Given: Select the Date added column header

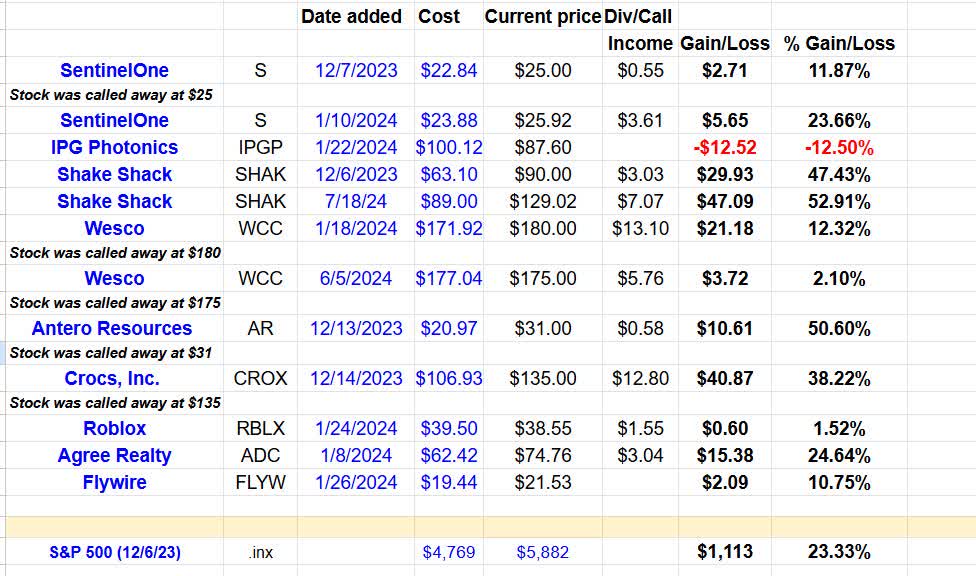Looking at the screenshot, I should pyautogui.click(x=351, y=16).
